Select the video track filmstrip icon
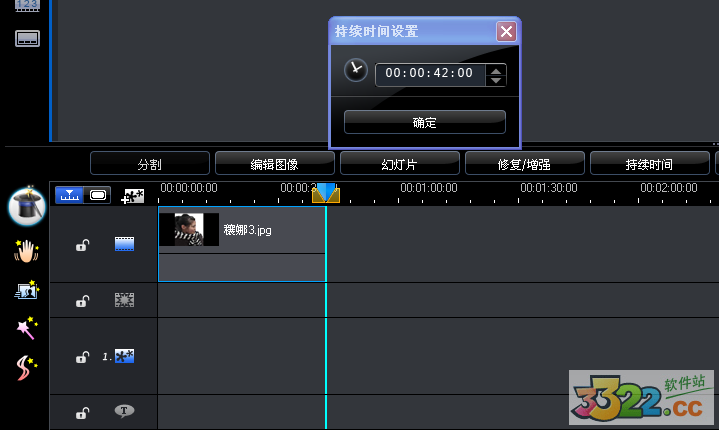This screenshot has width=719, height=430. pos(124,244)
